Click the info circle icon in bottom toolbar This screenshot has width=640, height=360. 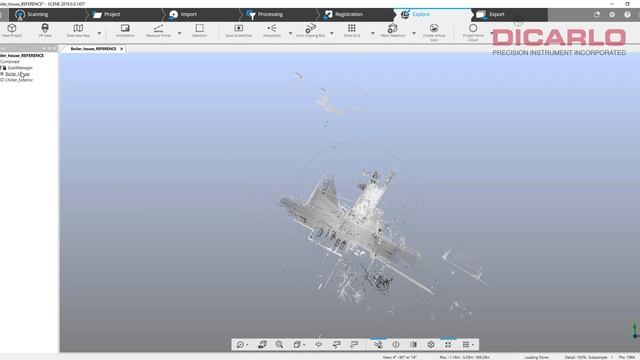click(396, 344)
